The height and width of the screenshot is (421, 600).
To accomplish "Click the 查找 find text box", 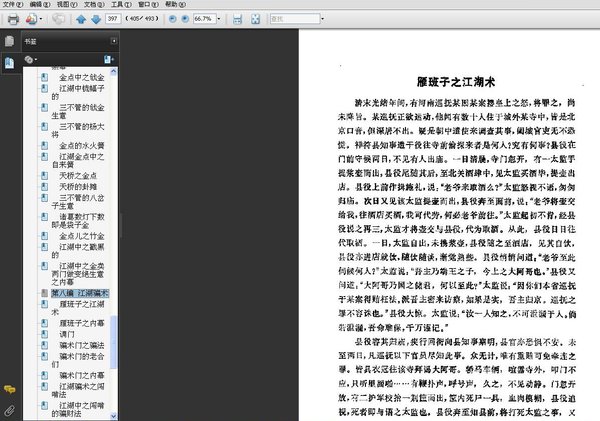I will (295, 18).
